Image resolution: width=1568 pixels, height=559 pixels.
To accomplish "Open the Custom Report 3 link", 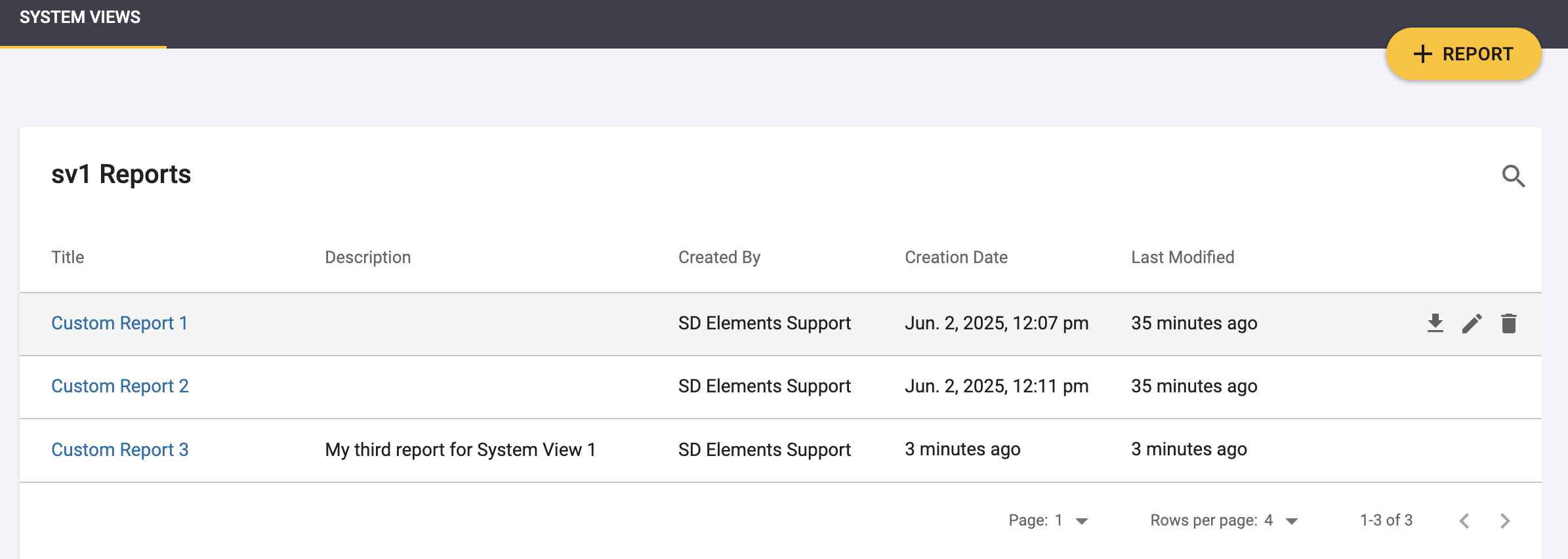I will point(120,449).
